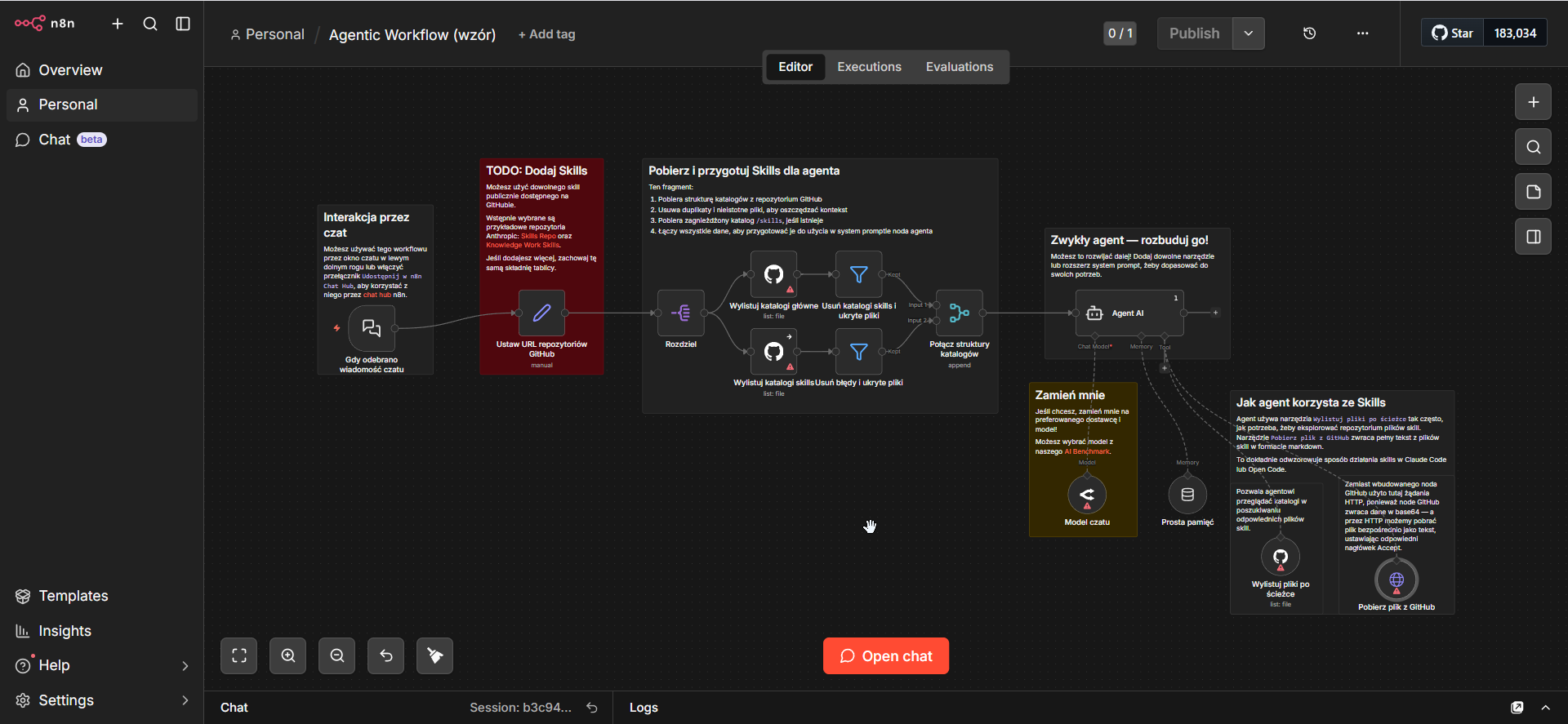This screenshot has width=1568, height=724.
Task: Open the three-dots workflow menu
Action: pos(1362,33)
